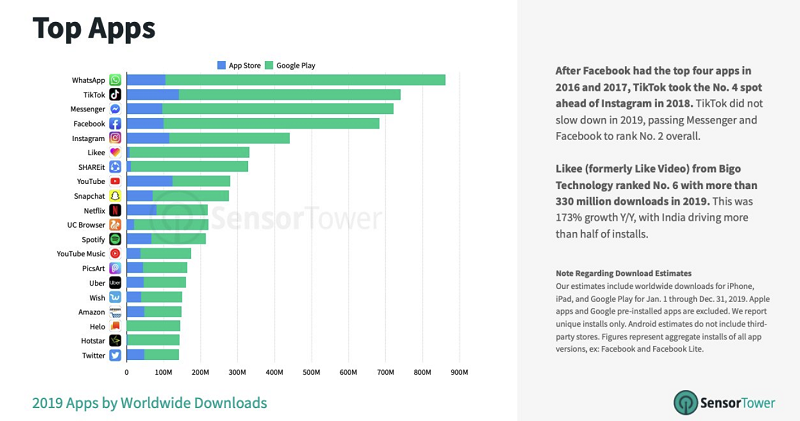Image resolution: width=800 pixels, height=421 pixels.
Task: Click the TikTok blue App Store bar
Action: click(153, 94)
